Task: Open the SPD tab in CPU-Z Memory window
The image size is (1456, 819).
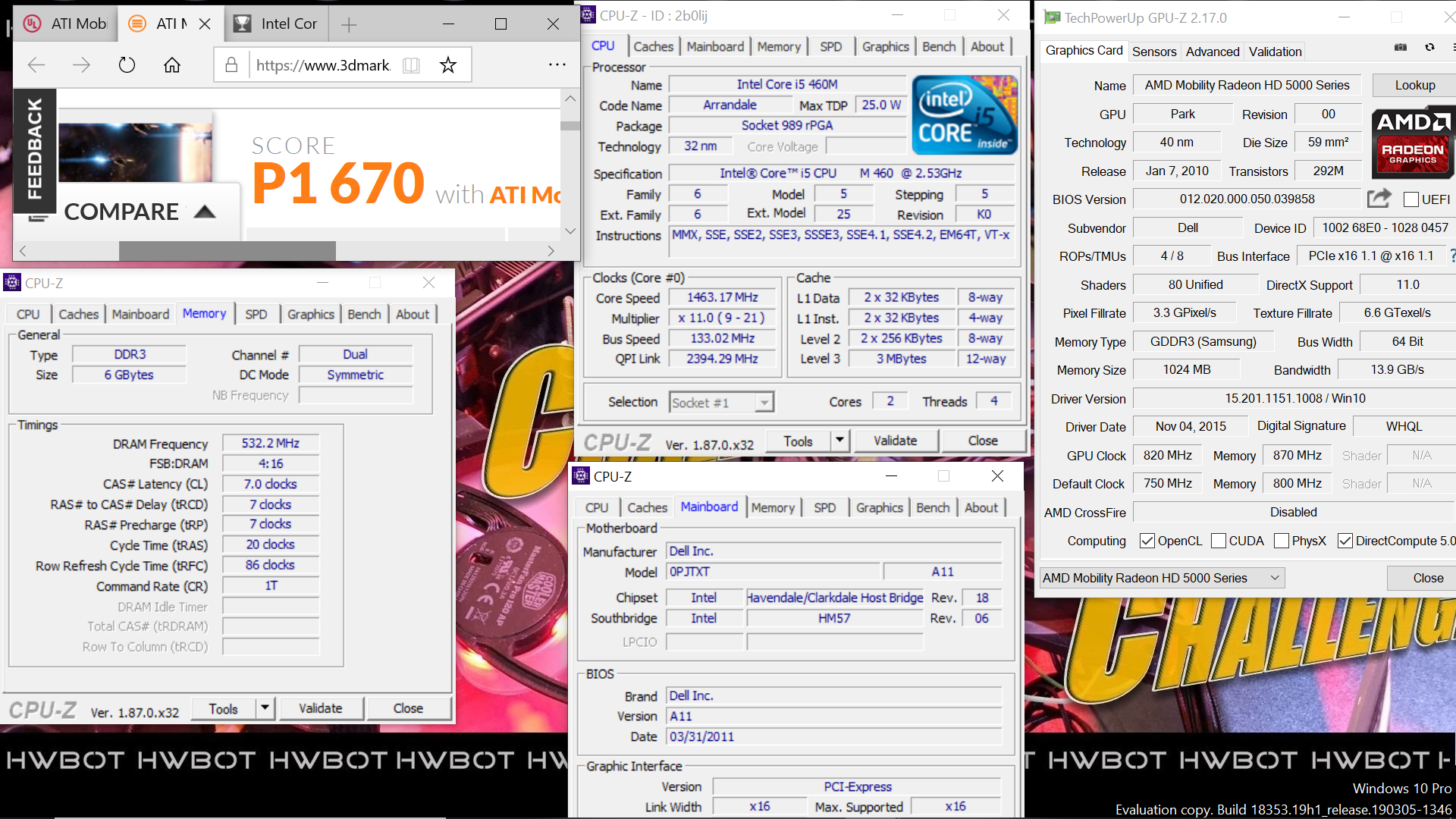Action: tap(256, 314)
